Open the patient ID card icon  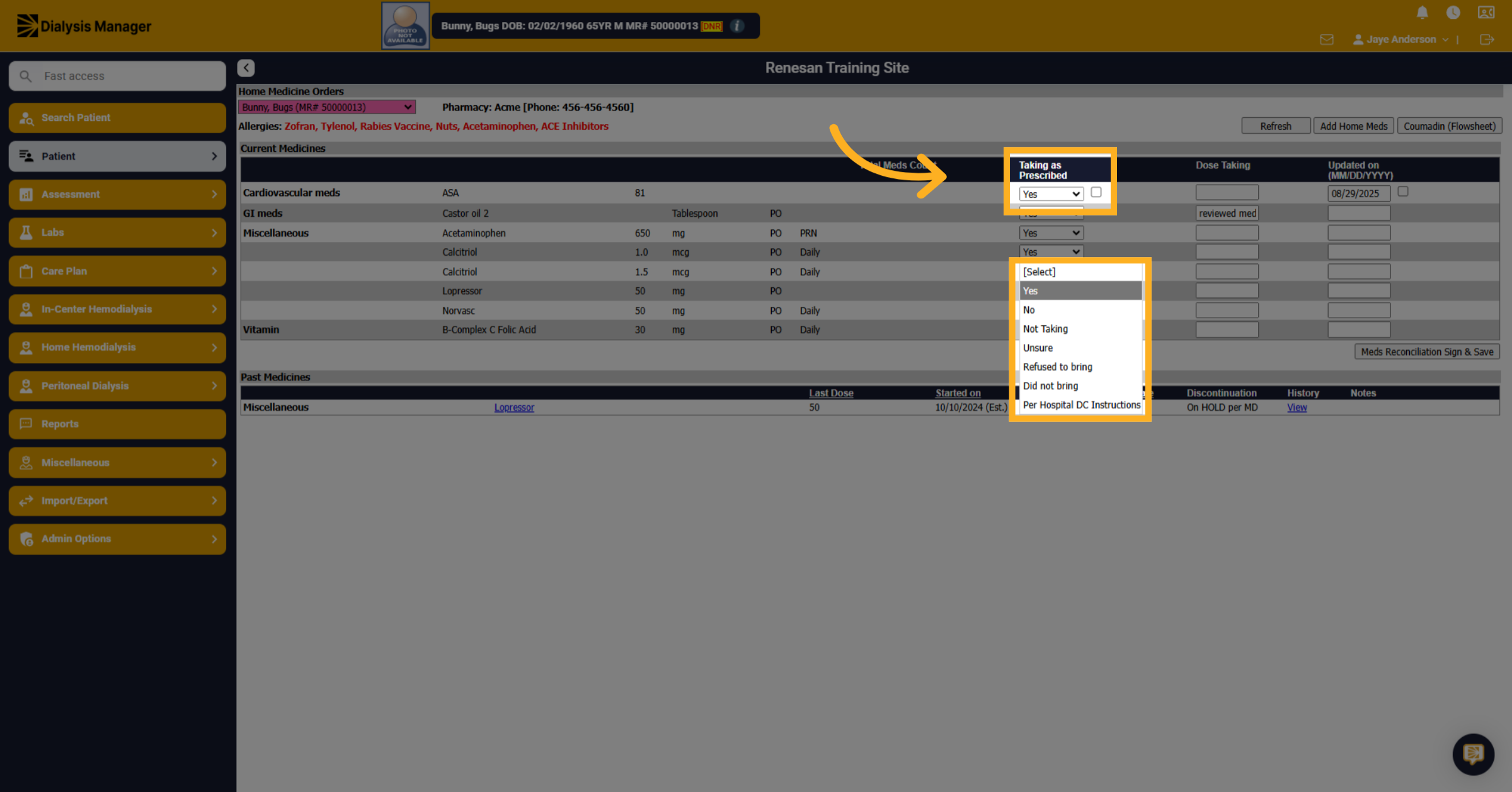click(1486, 13)
